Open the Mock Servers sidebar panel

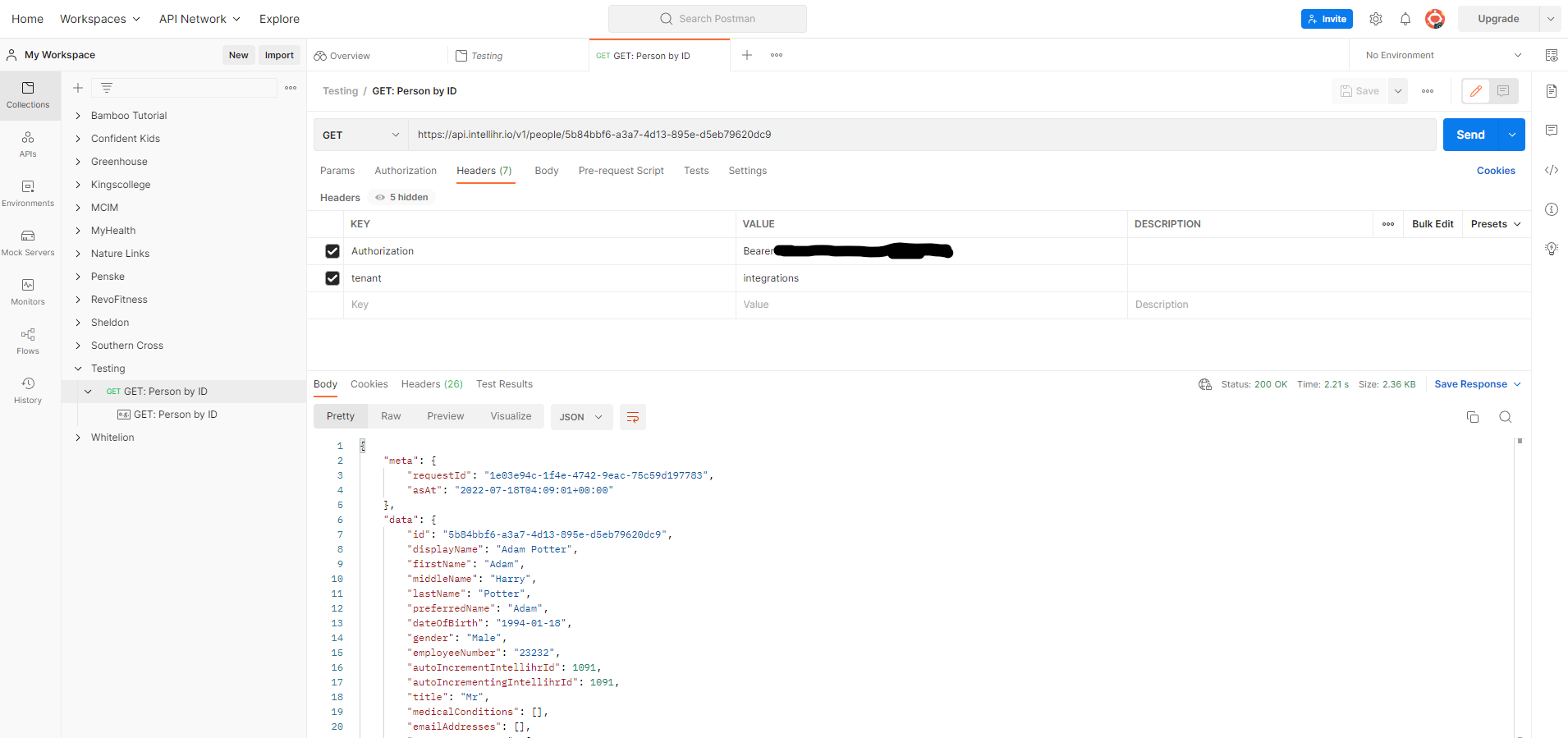point(28,243)
